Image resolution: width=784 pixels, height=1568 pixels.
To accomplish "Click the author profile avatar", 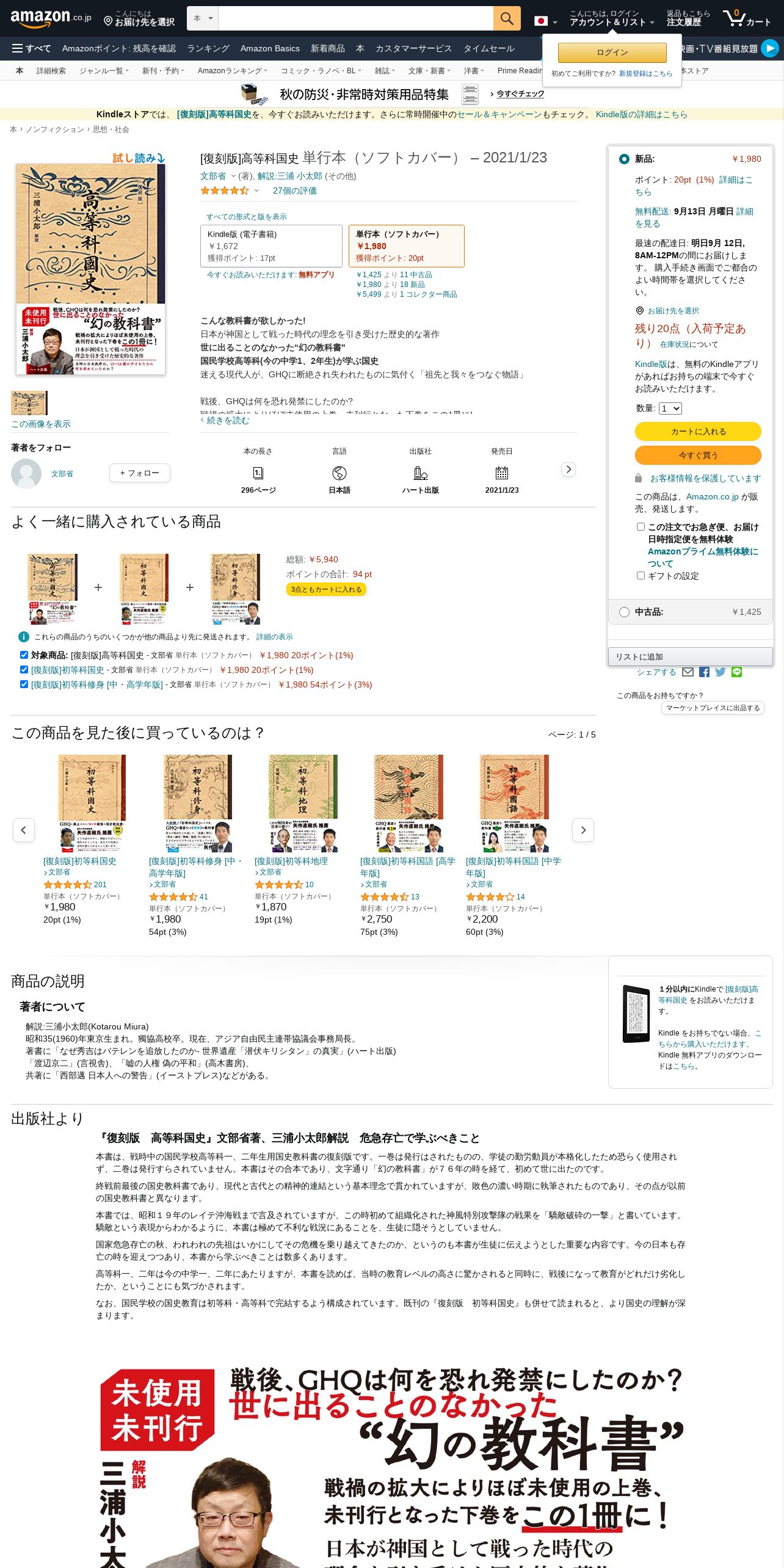I will click(x=26, y=473).
